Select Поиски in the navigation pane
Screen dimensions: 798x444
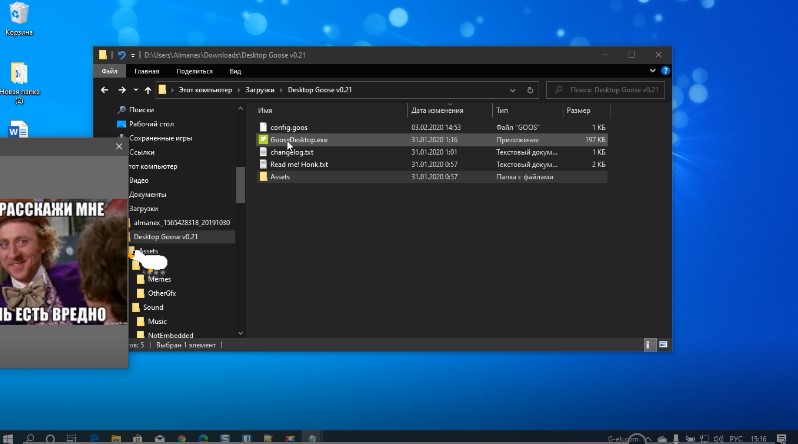[x=141, y=109]
